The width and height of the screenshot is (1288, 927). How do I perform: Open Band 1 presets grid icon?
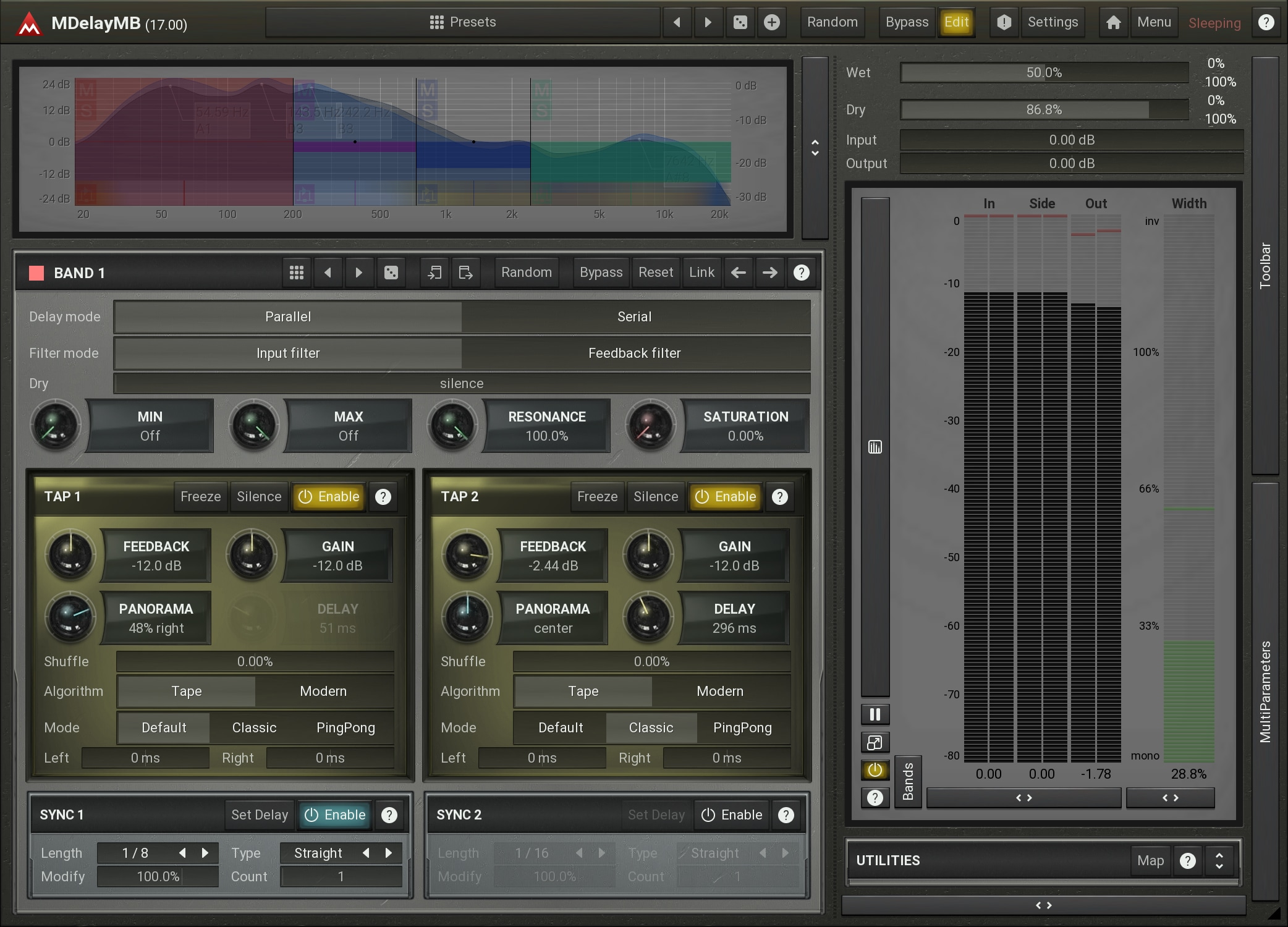click(x=297, y=273)
